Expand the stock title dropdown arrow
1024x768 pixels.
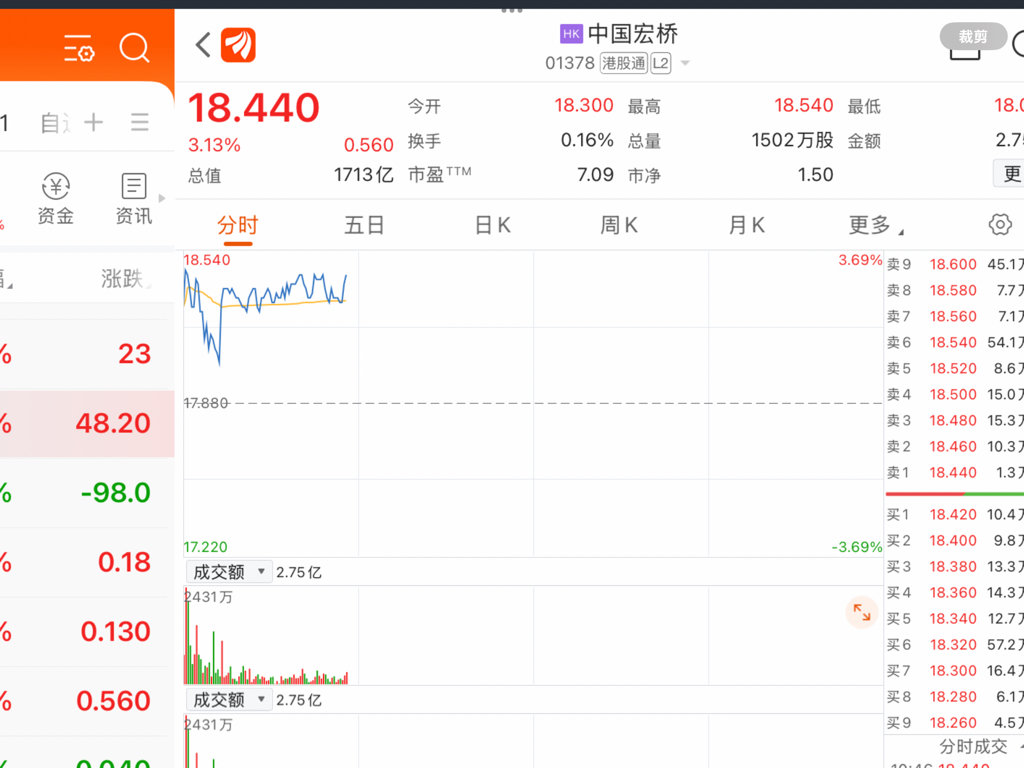pos(685,63)
